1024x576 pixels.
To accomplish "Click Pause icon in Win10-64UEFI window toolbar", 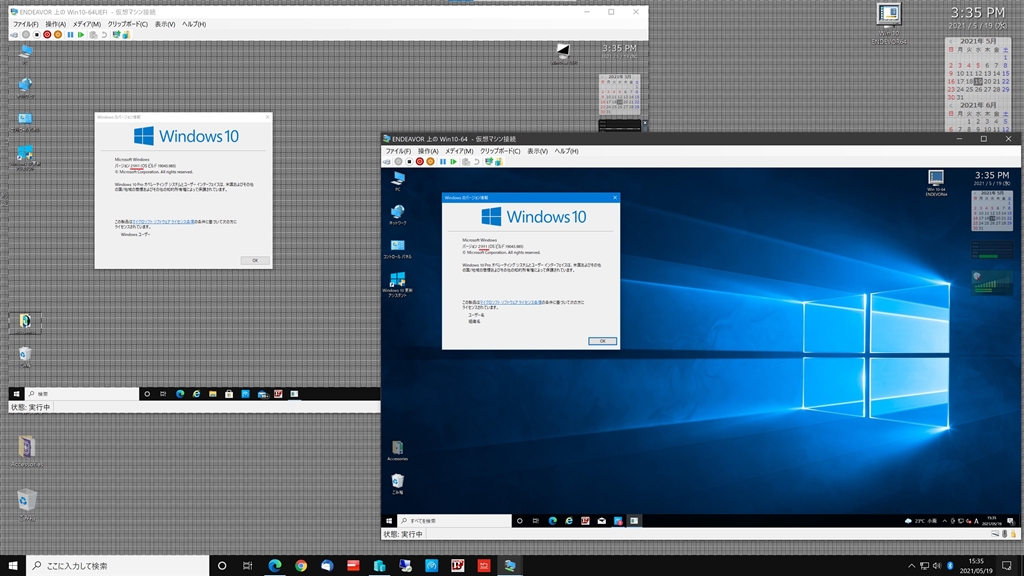I will 71,35.
